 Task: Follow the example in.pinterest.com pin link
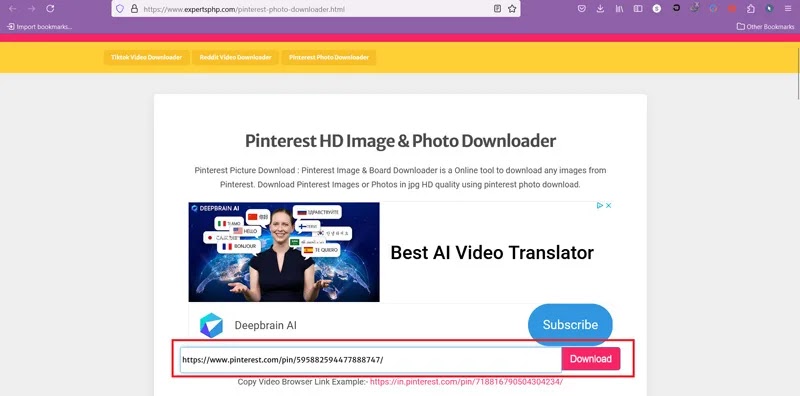pos(466,382)
